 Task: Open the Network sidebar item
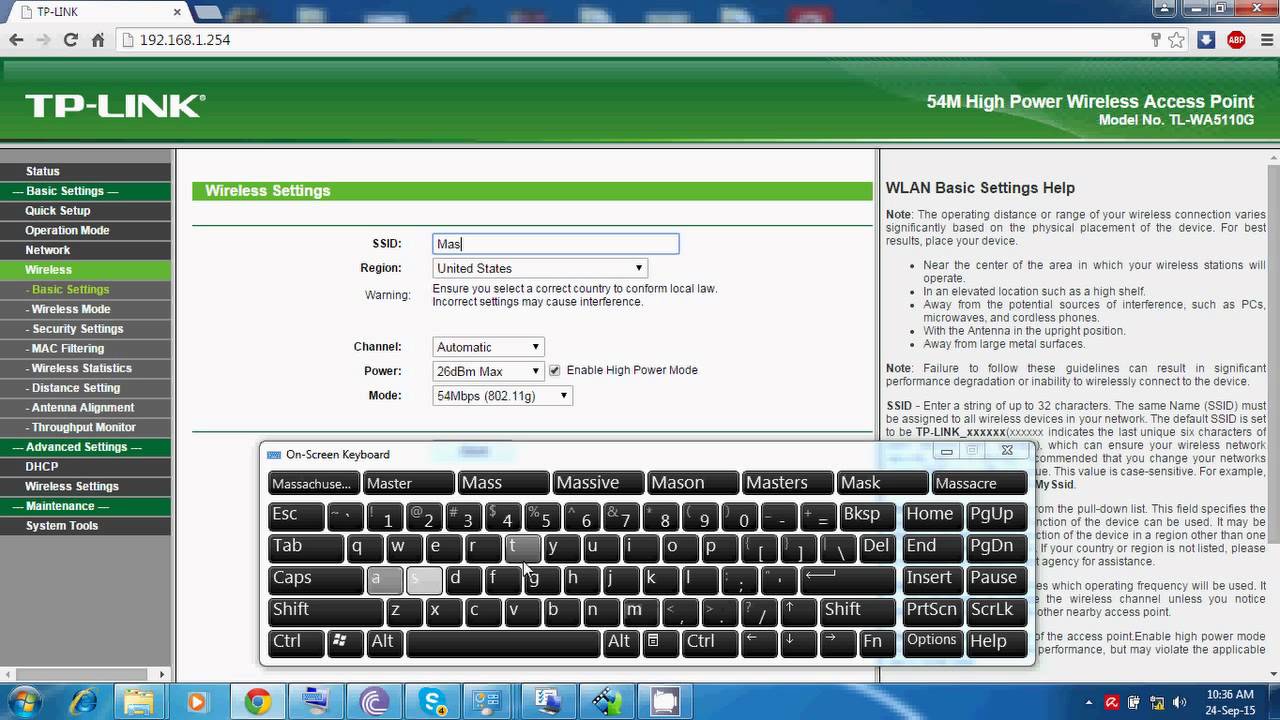tap(48, 250)
